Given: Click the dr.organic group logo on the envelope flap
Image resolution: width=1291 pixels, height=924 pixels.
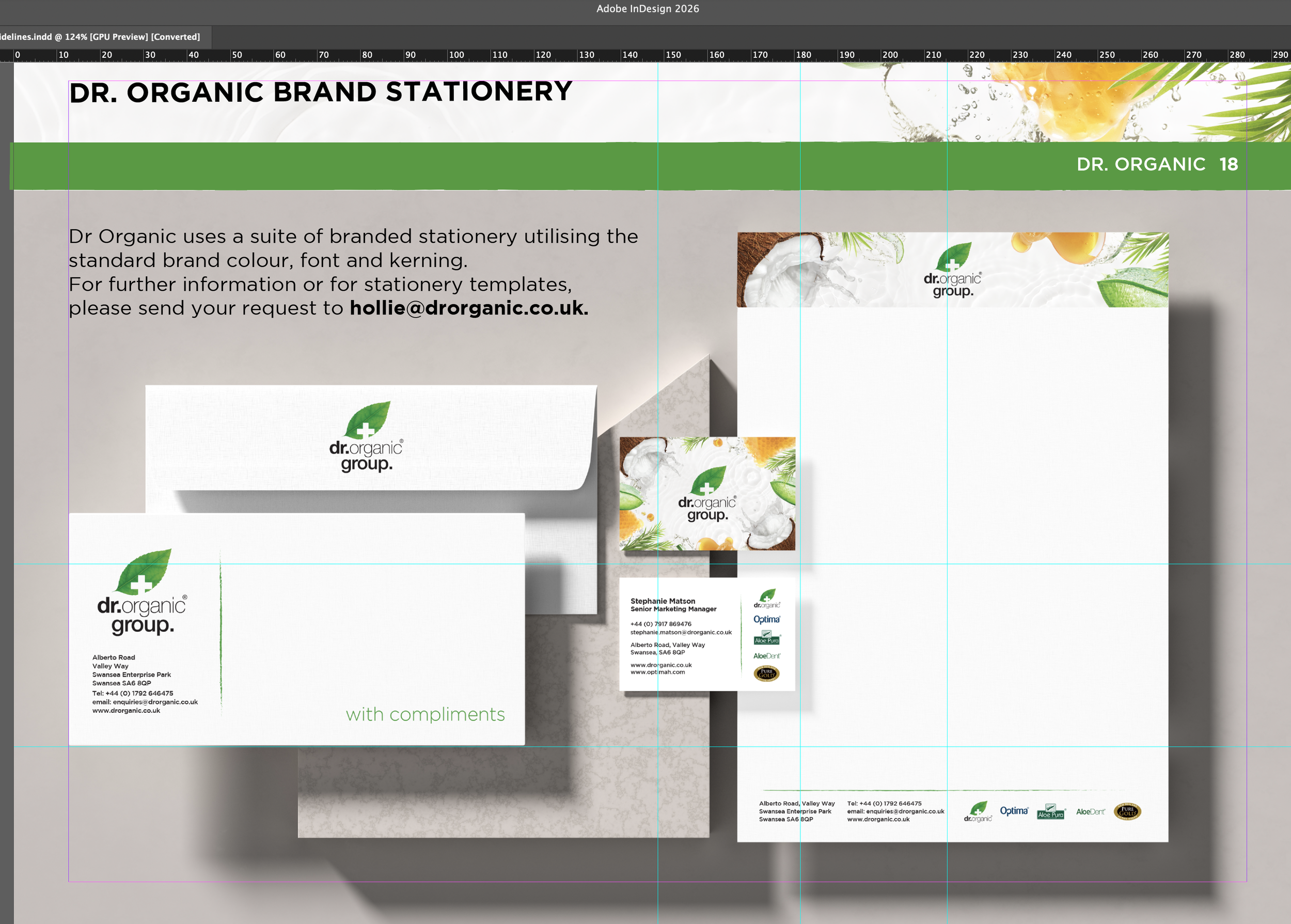Looking at the screenshot, I should click(366, 437).
